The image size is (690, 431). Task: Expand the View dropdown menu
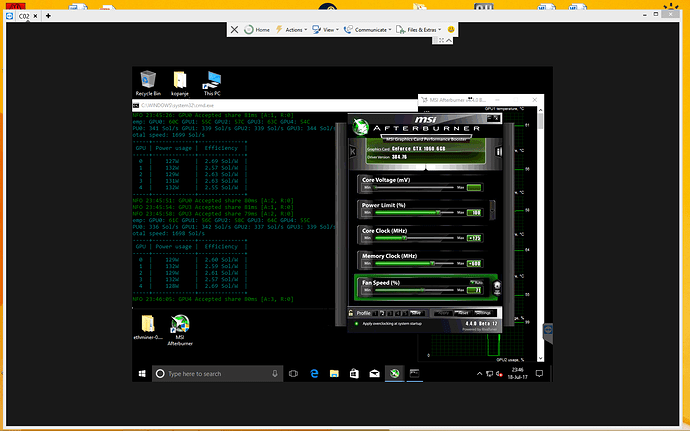click(x=329, y=30)
